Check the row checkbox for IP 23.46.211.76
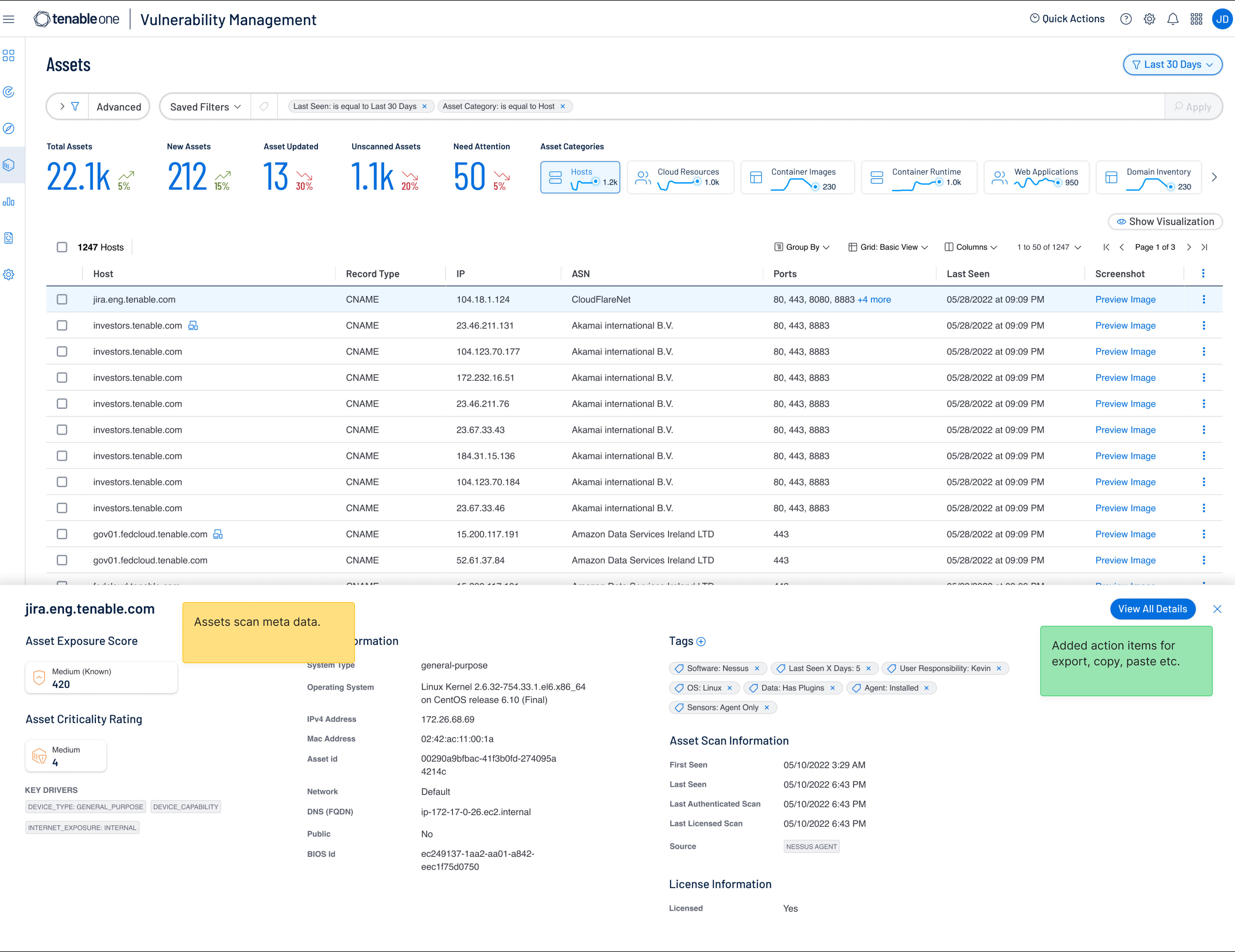 click(62, 404)
